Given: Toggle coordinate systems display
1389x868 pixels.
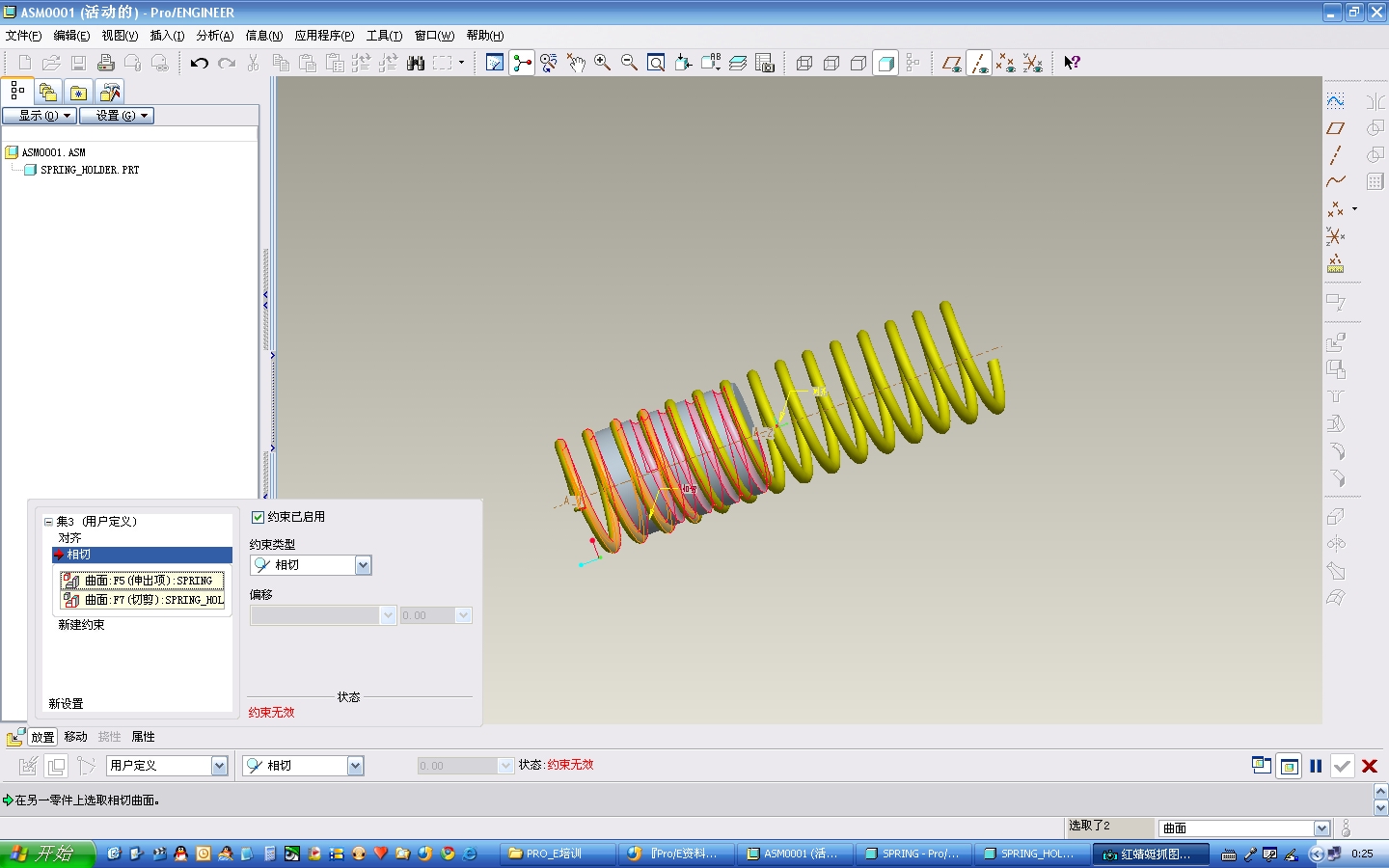Looking at the screenshot, I should 1032,63.
